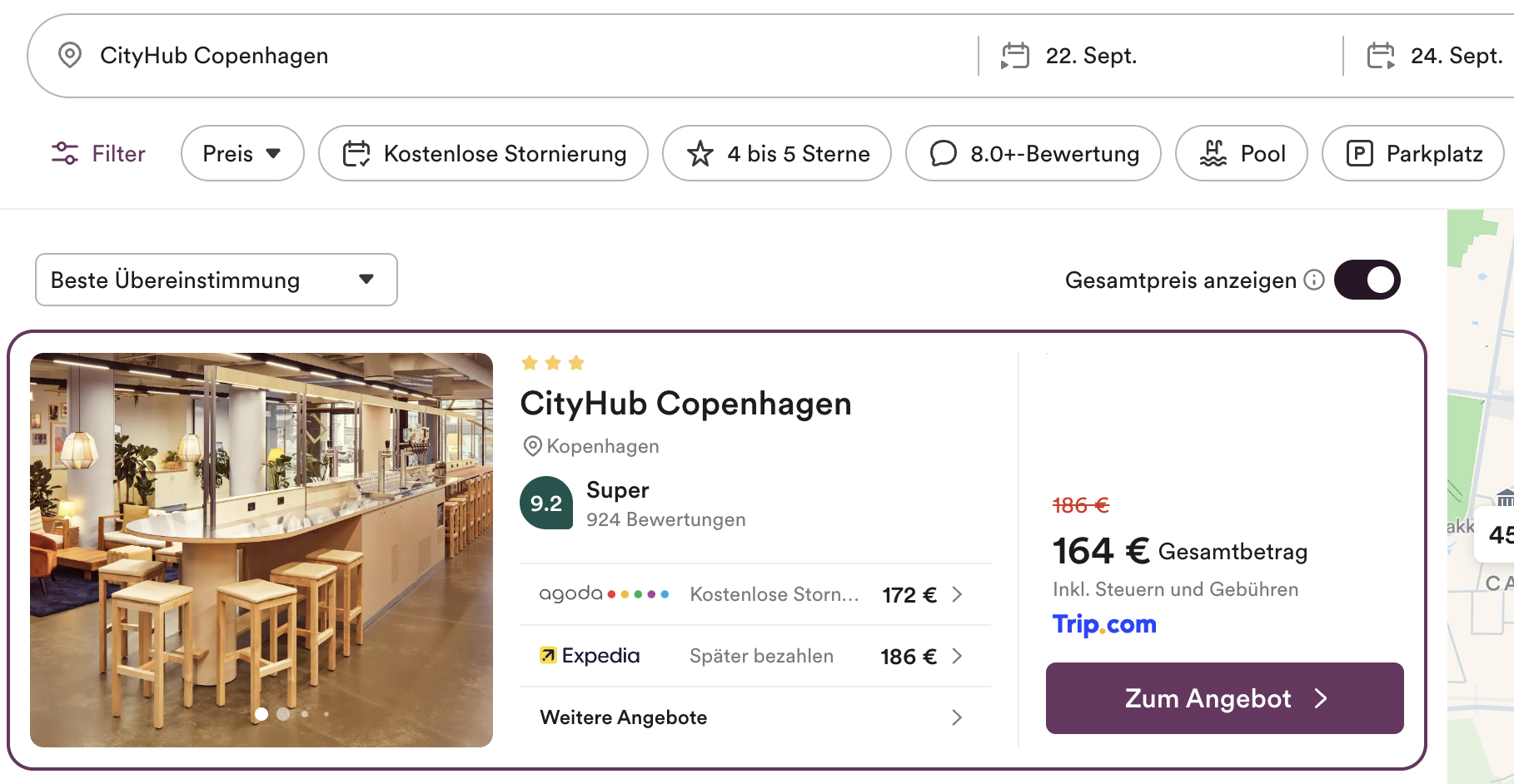Click the Kopenhagen location link
The width and height of the screenshot is (1514, 784).
(x=591, y=446)
